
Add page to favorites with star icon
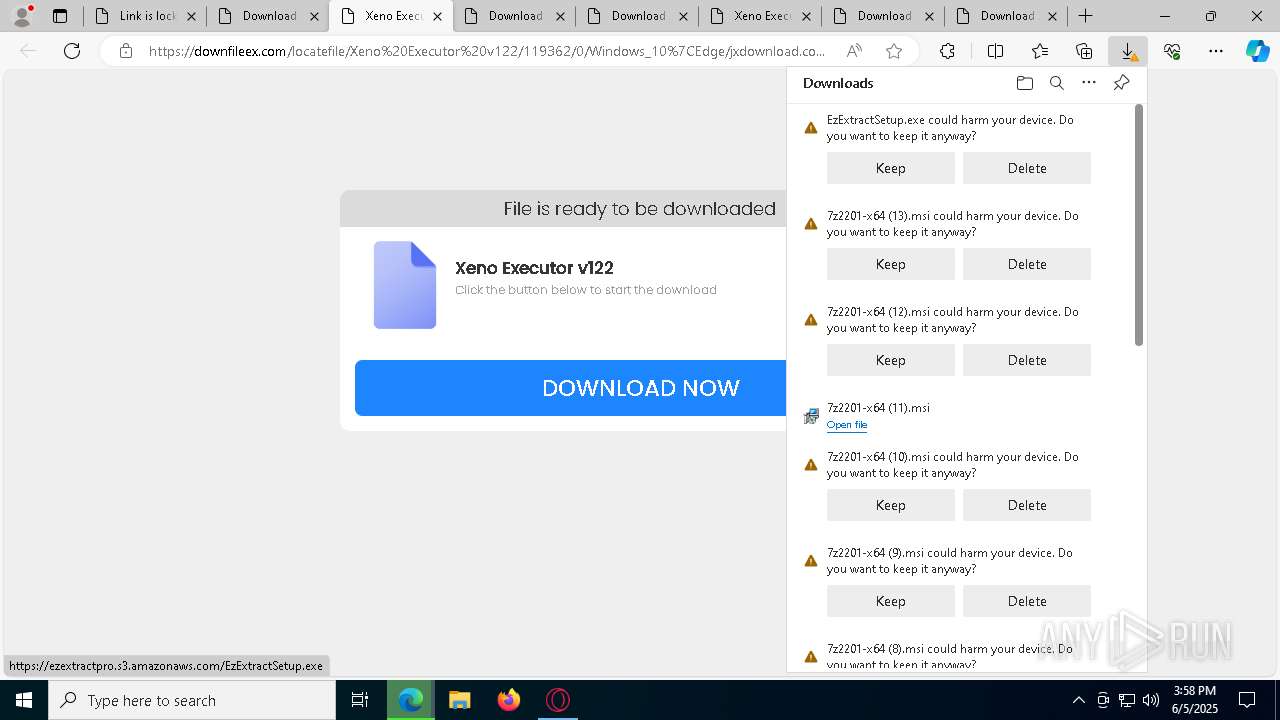pyautogui.click(x=894, y=51)
